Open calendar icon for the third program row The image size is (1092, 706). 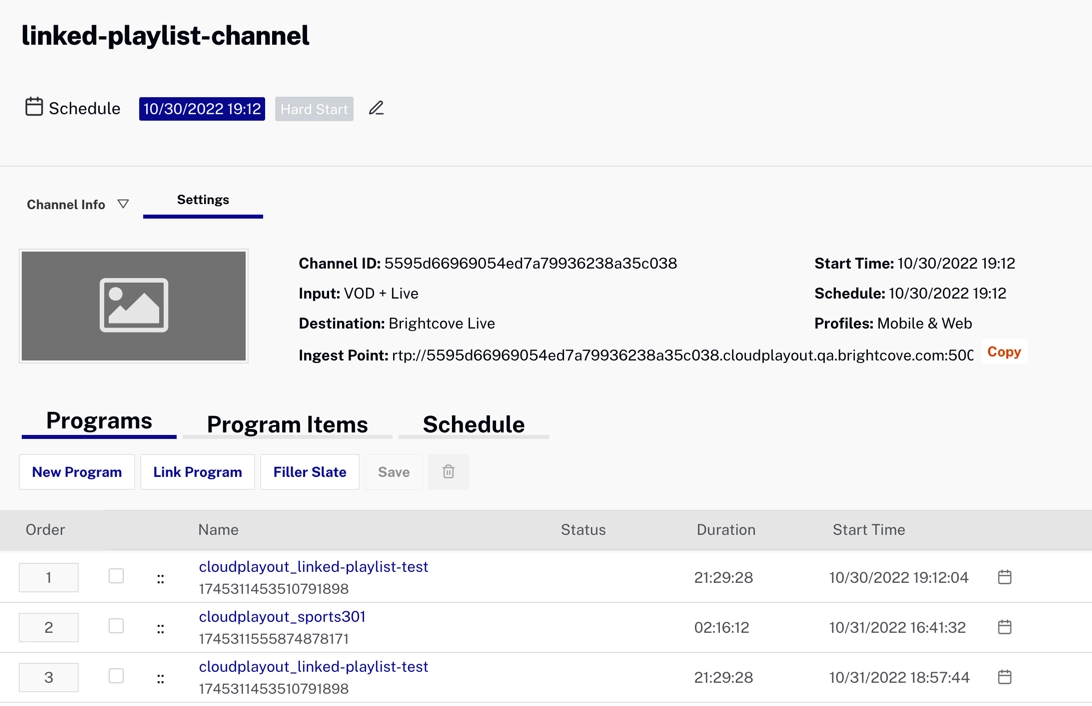pyautogui.click(x=1004, y=677)
